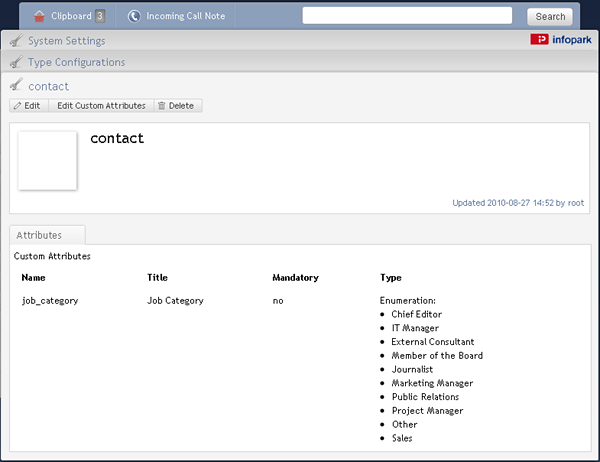
Task: Click the Clipboard count badge 3
Action: click(x=100, y=16)
